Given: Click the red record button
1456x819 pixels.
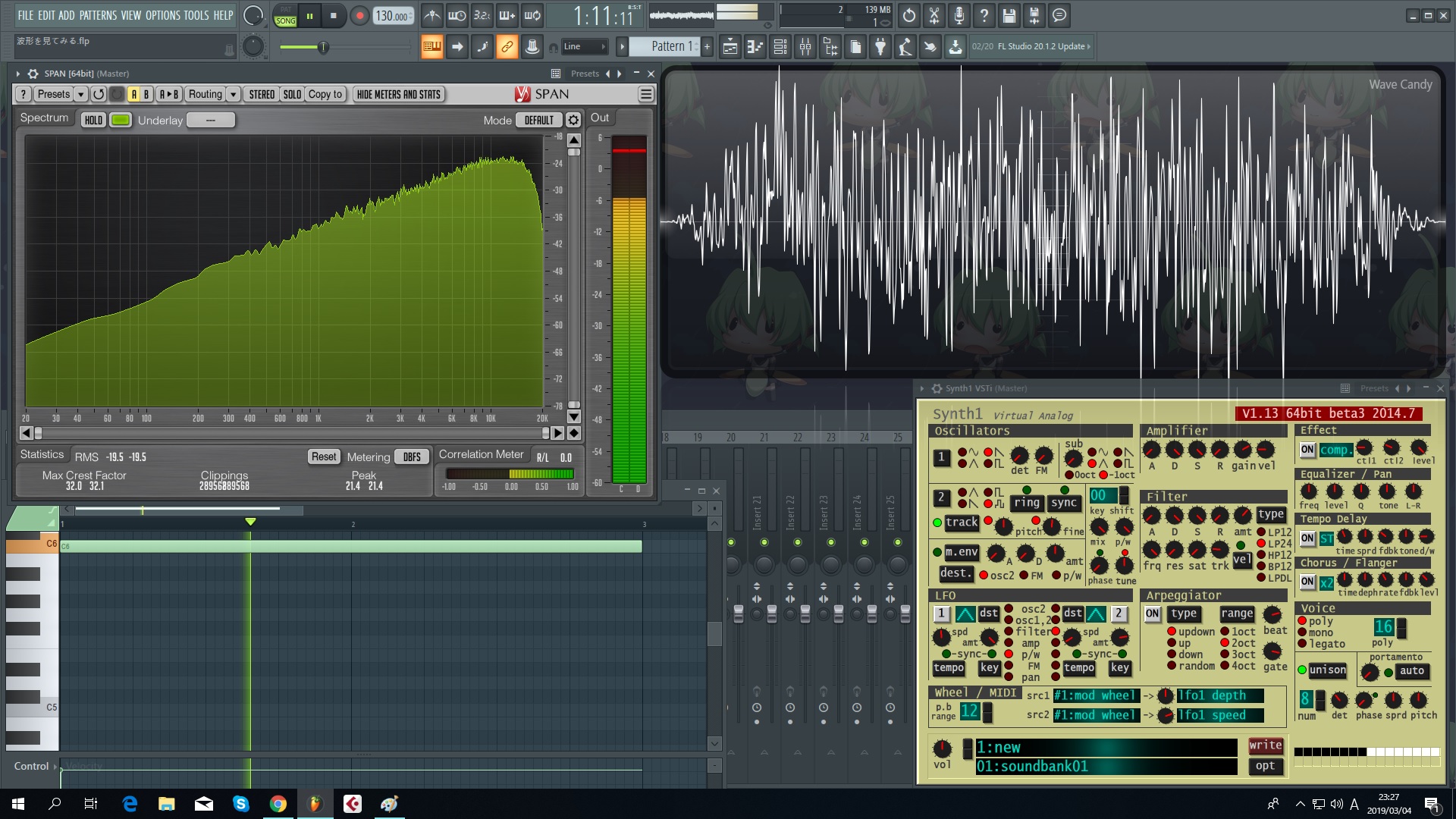Looking at the screenshot, I should pos(360,15).
